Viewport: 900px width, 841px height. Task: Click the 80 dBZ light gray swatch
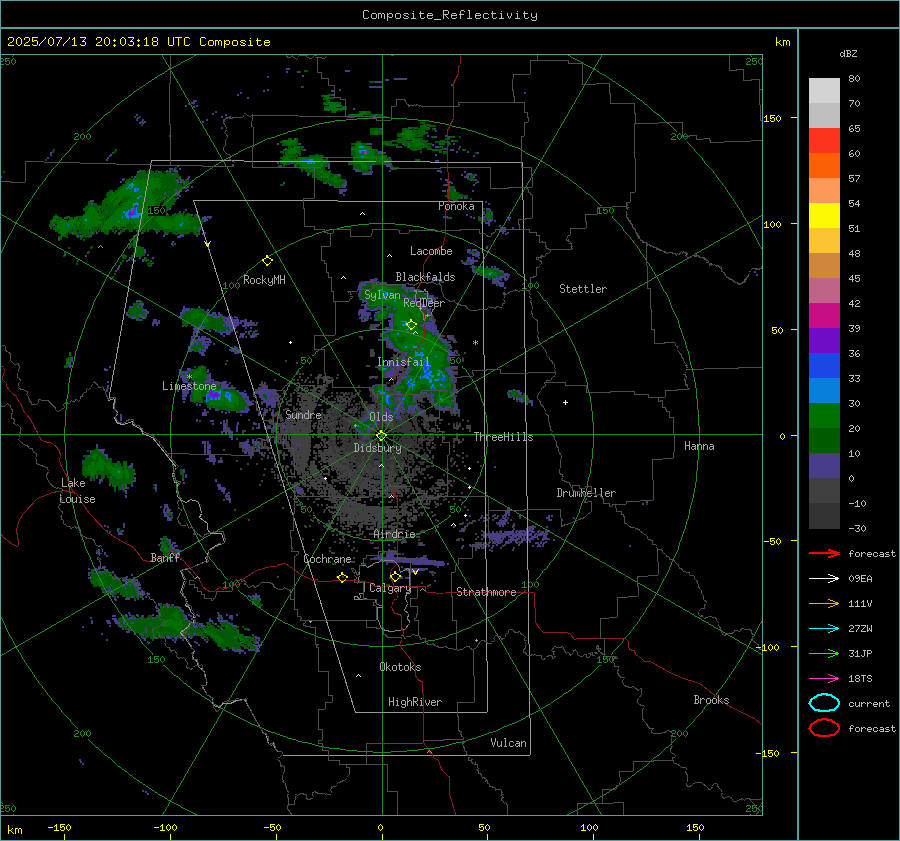point(824,90)
